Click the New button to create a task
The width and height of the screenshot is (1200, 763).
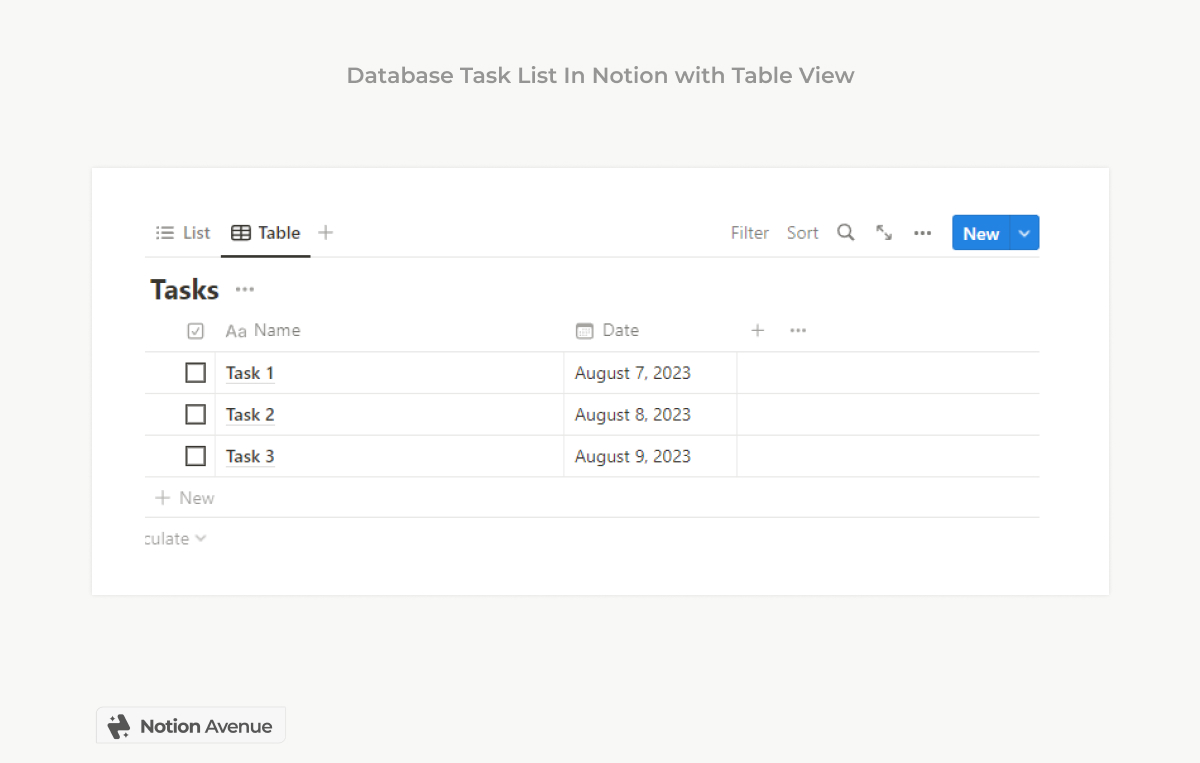980,232
